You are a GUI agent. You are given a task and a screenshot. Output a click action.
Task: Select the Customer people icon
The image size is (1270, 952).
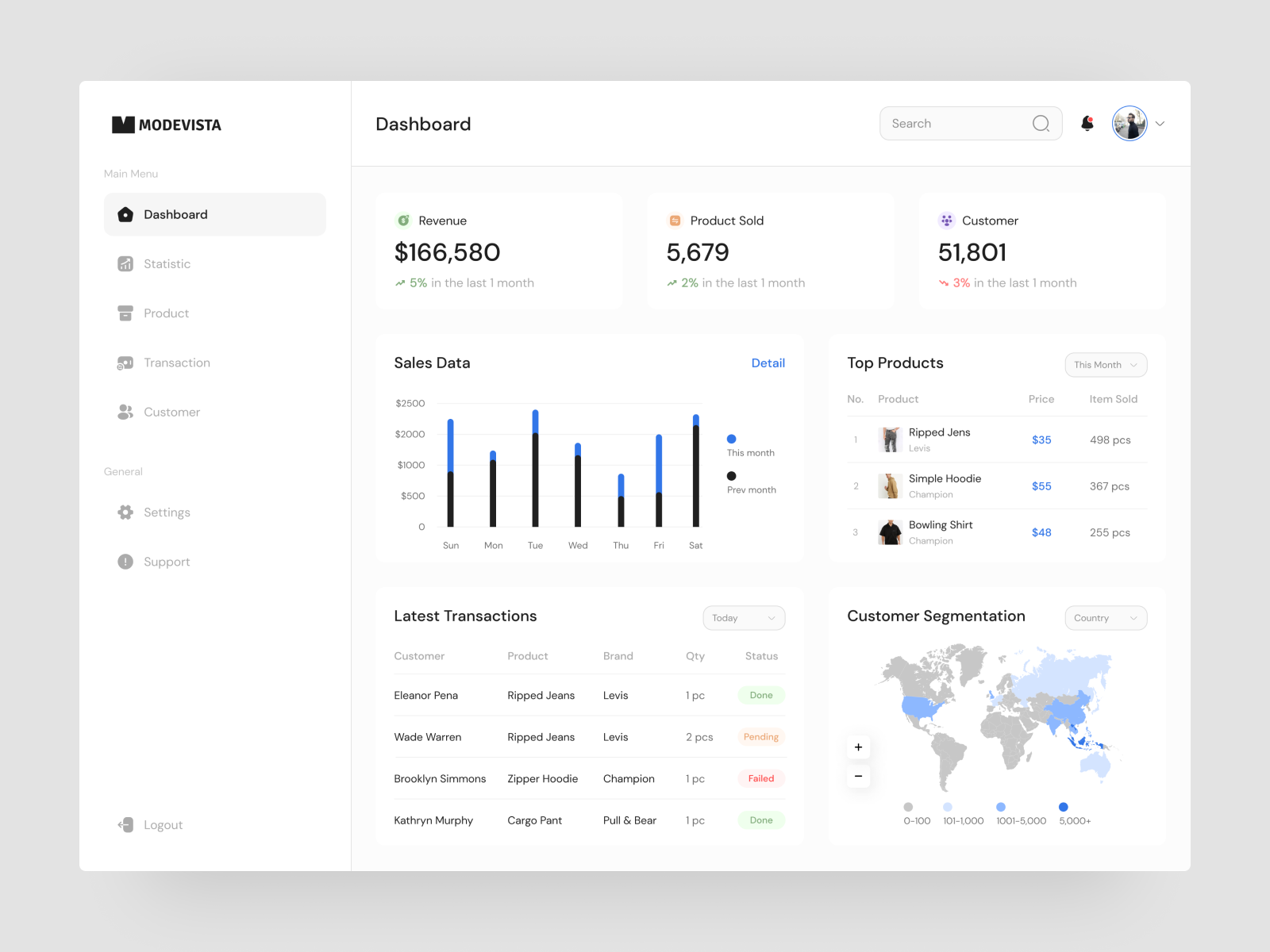point(125,412)
